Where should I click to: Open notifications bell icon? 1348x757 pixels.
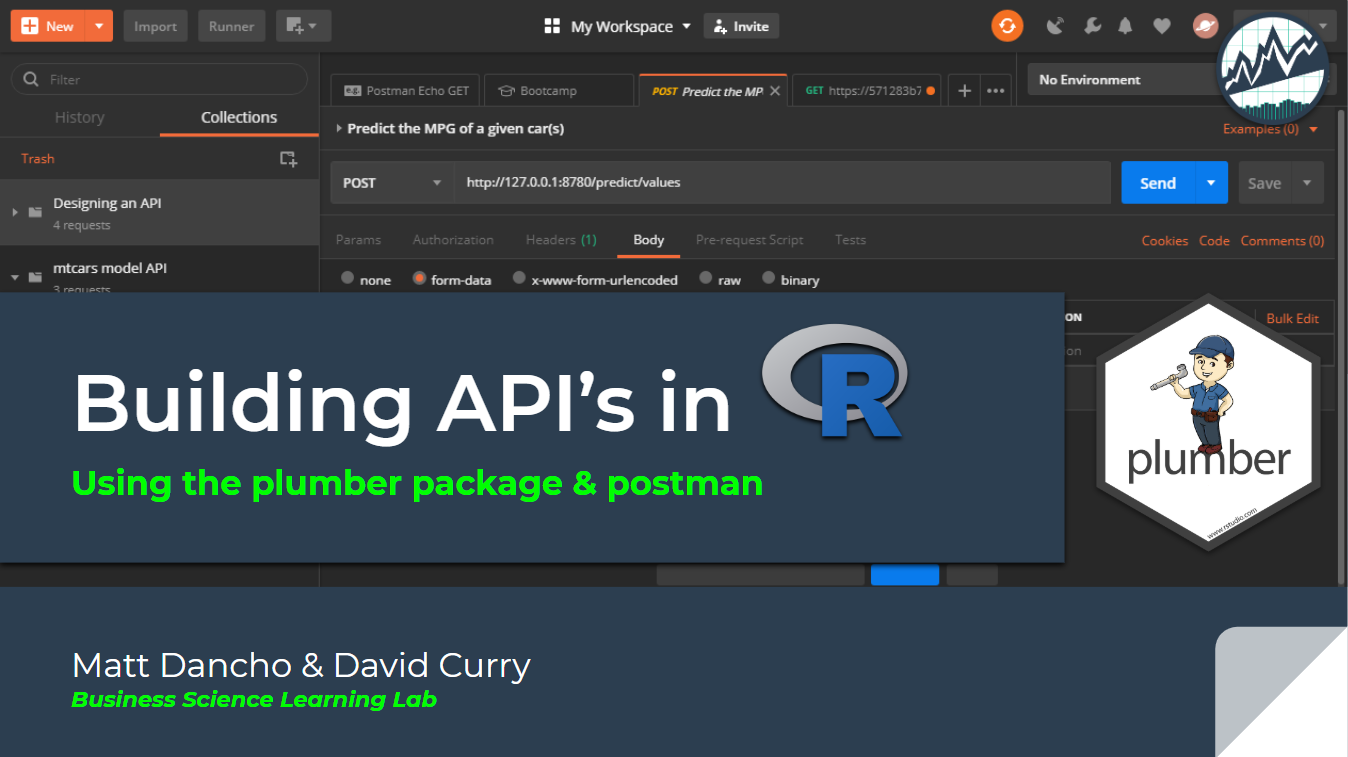(1126, 26)
